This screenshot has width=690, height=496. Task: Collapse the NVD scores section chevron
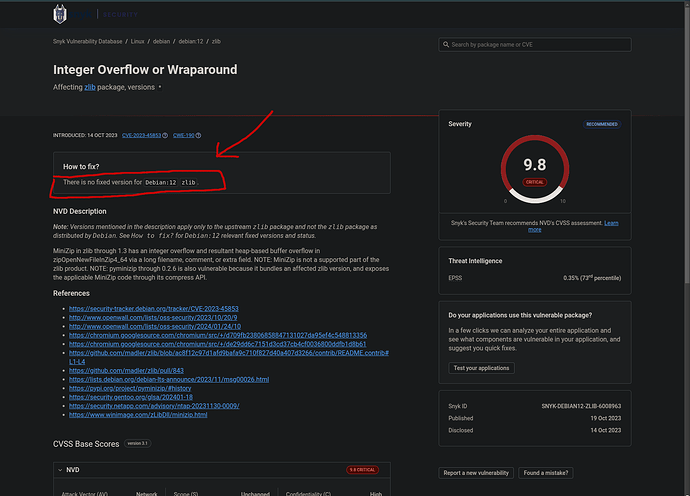60,470
